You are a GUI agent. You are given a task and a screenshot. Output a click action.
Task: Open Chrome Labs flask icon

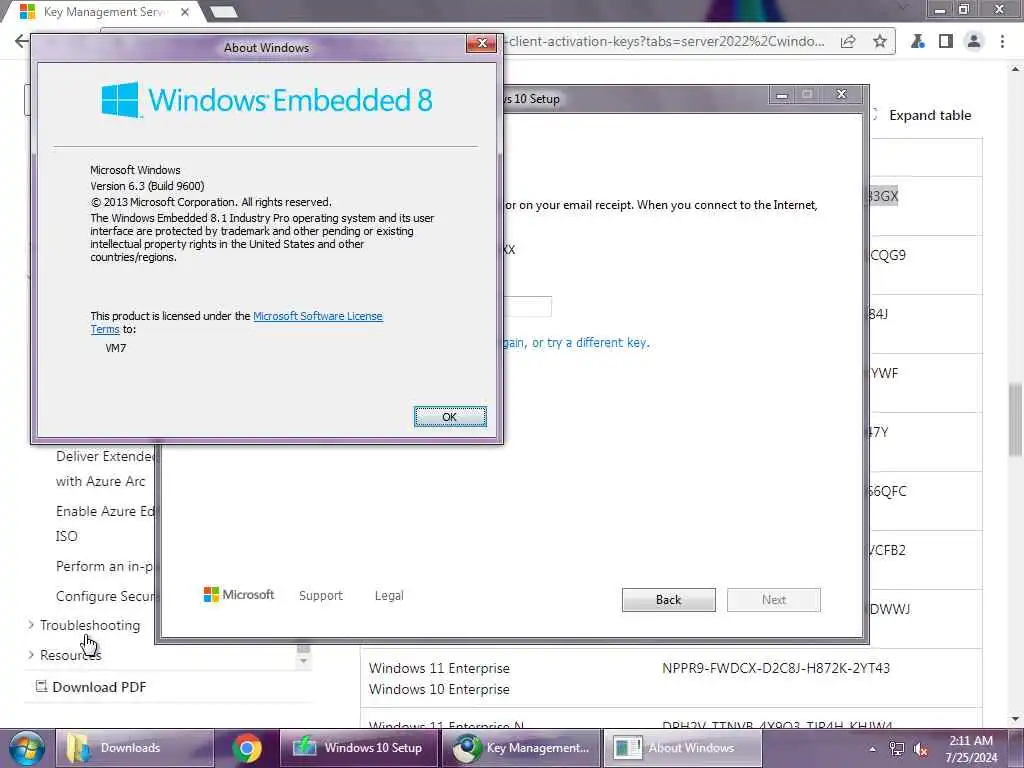pyautogui.click(x=918, y=42)
